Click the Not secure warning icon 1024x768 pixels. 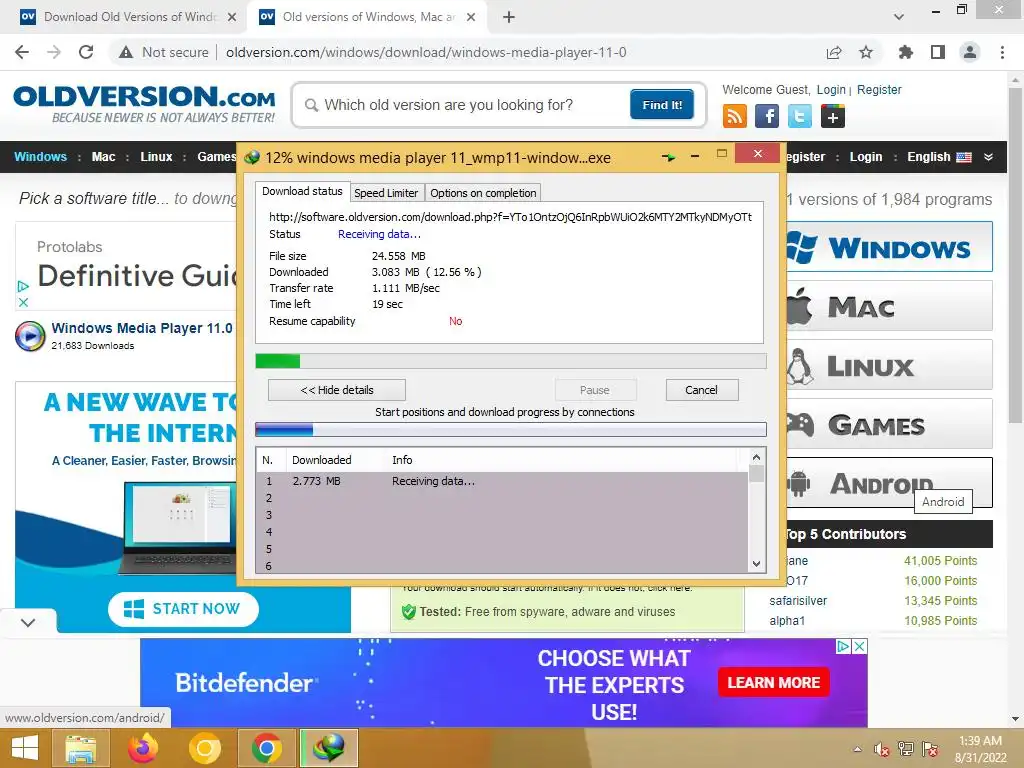click(126, 52)
